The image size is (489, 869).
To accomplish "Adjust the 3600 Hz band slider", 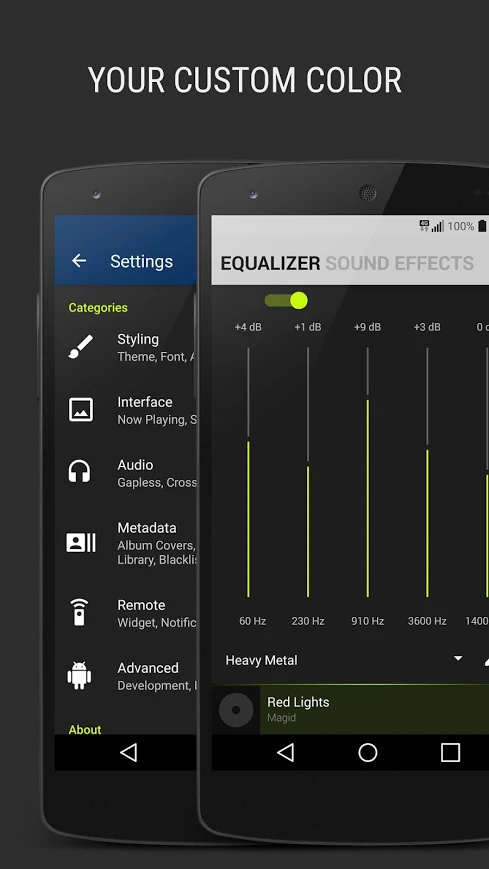I will 427,472.
